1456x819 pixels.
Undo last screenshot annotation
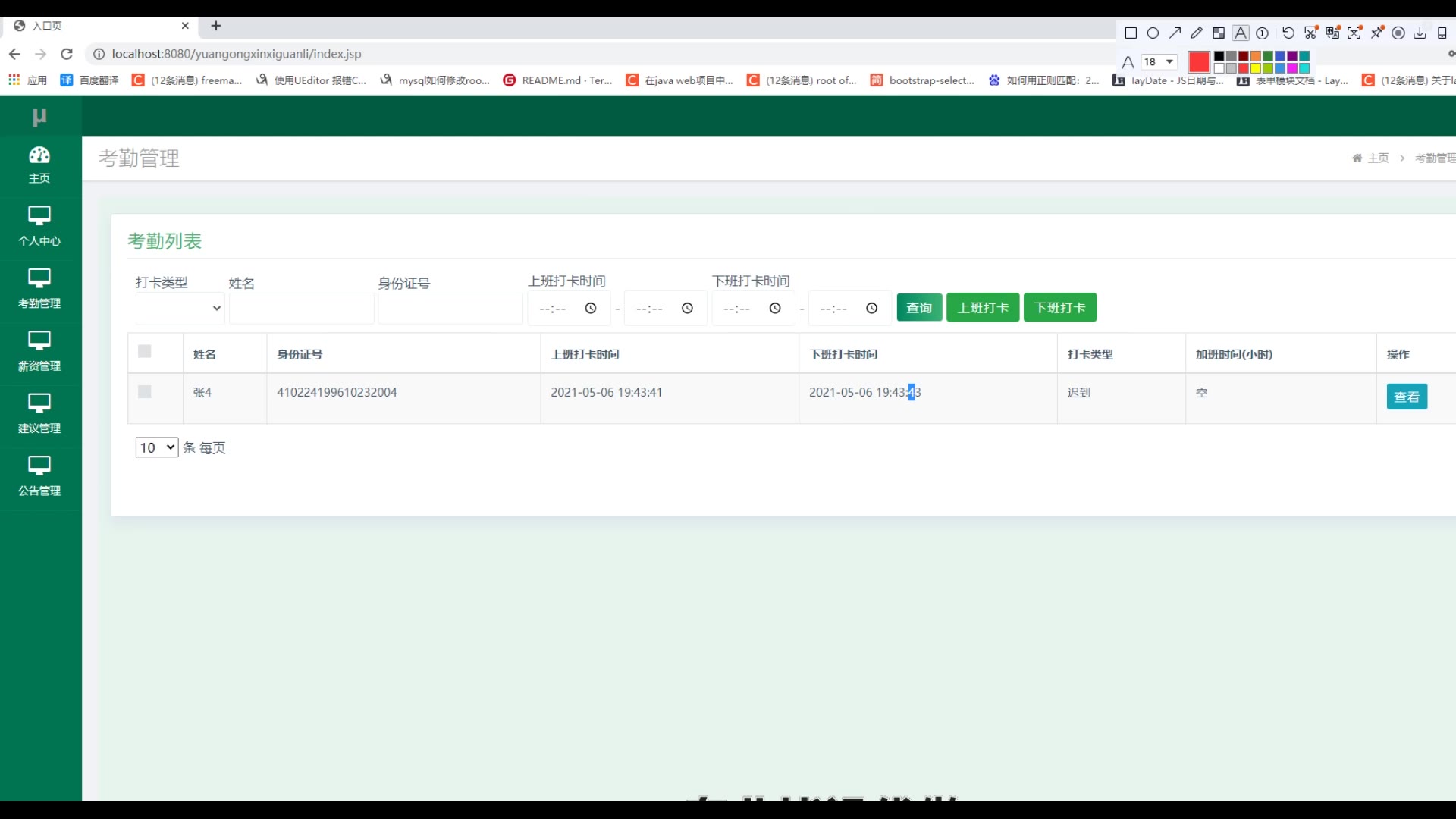point(1288,33)
